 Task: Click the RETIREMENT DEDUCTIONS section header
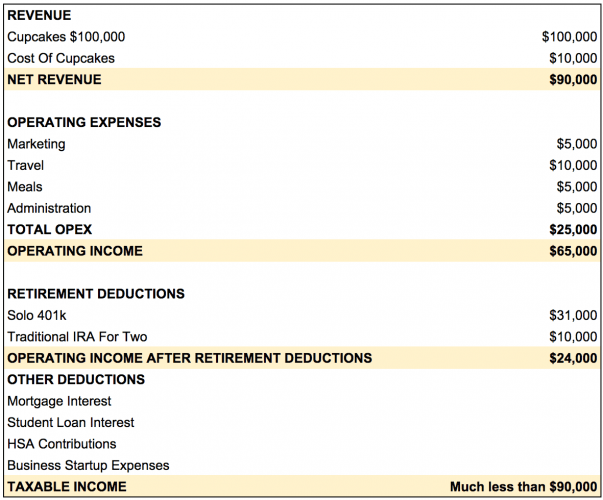[96, 294]
